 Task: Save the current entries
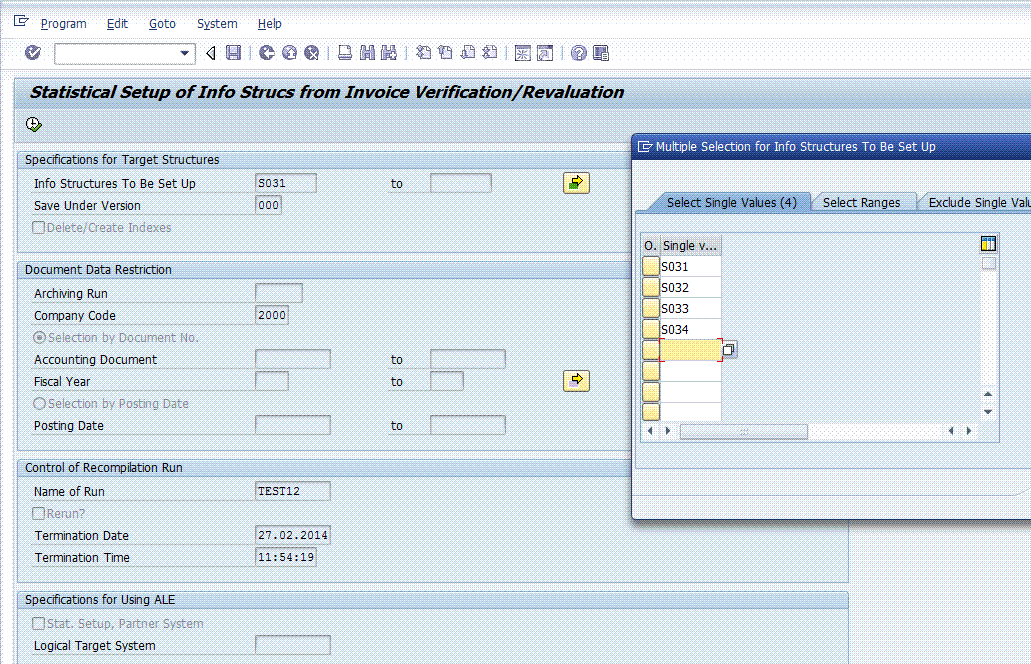(x=233, y=53)
